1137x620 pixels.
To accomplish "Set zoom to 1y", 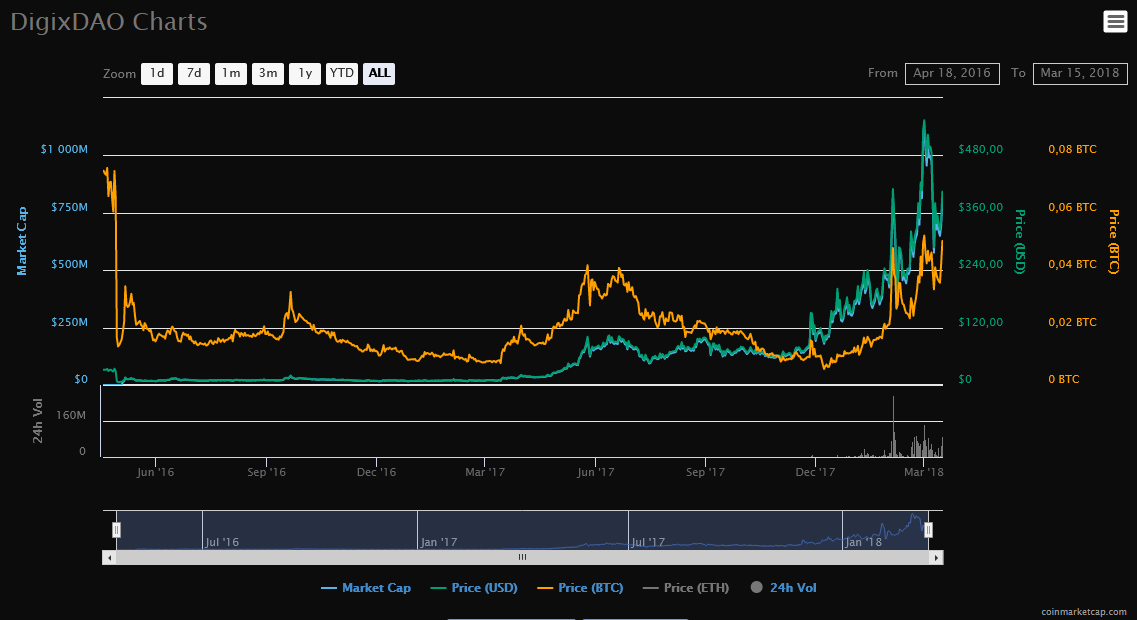I will click(305, 73).
